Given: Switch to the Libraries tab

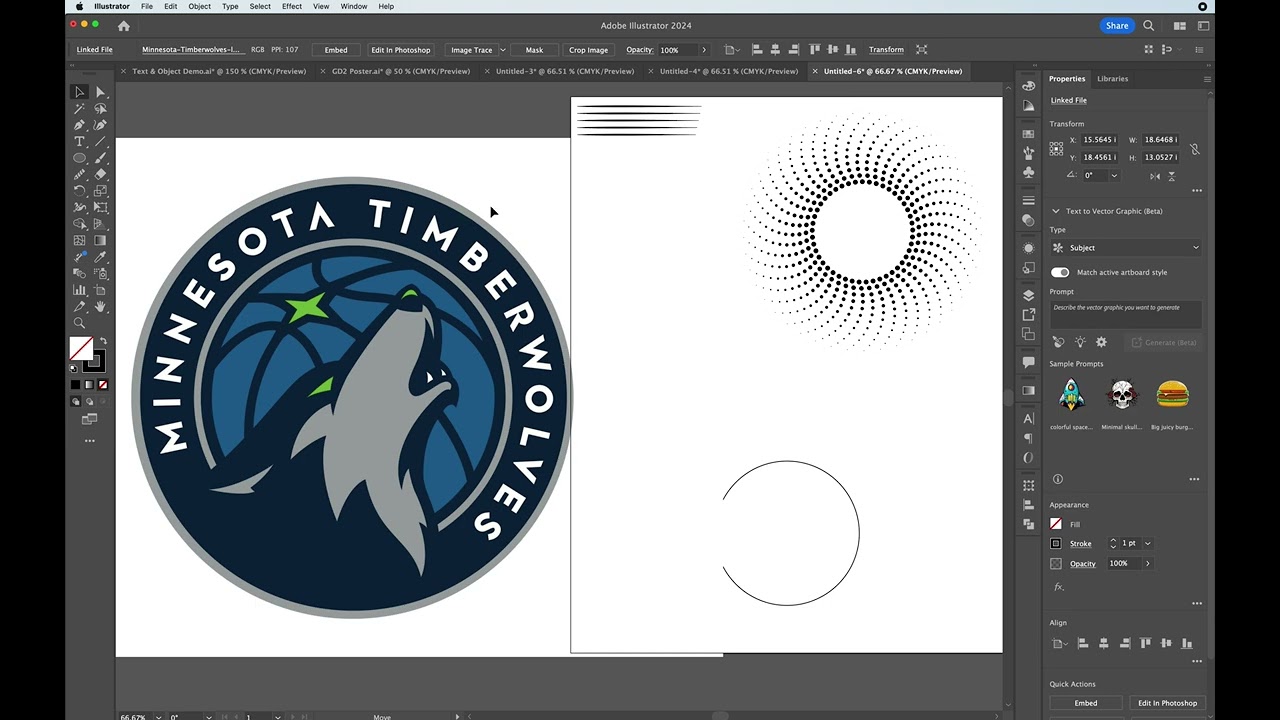Looking at the screenshot, I should coord(1112,78).
